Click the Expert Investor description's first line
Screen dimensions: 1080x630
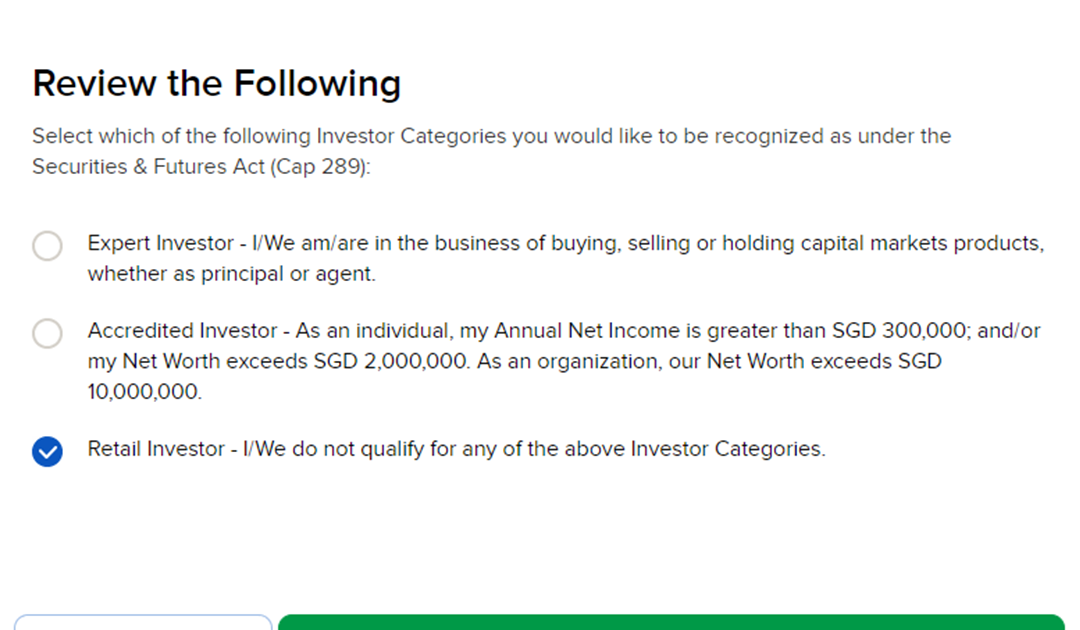[x=565, y=243]
